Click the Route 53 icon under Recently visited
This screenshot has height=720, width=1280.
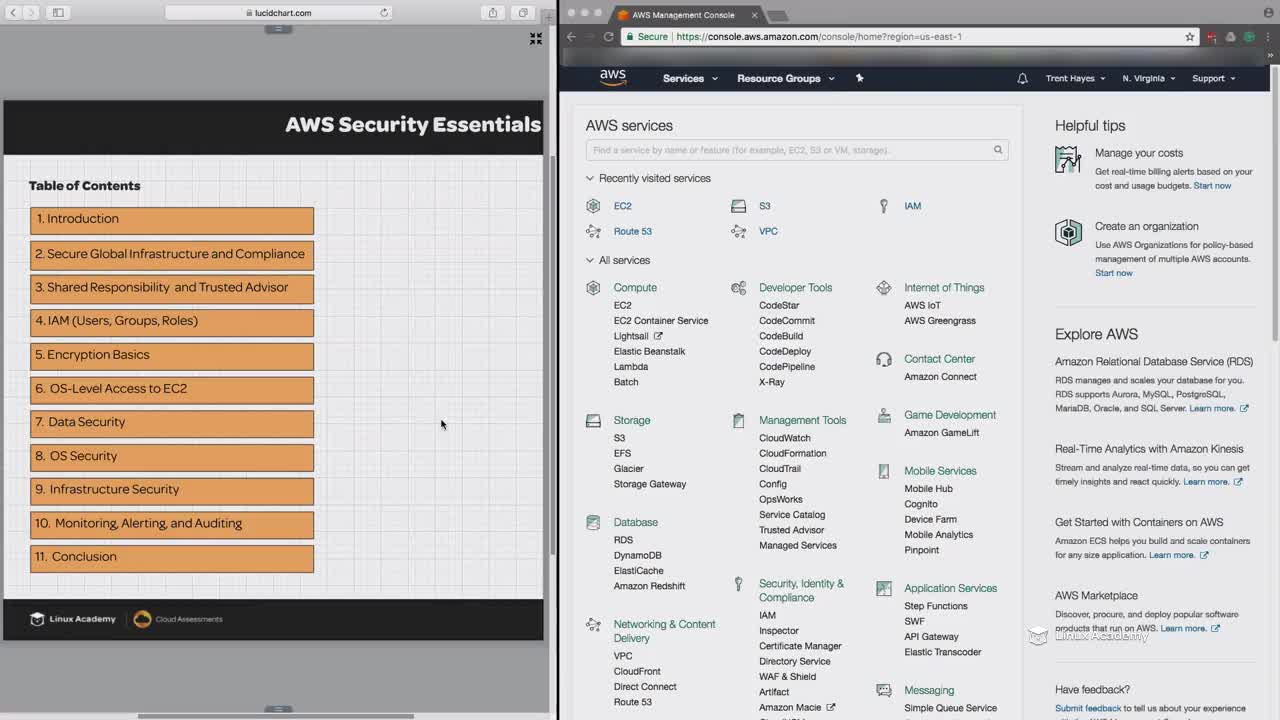pyautogui.click(x=593, y=231)
